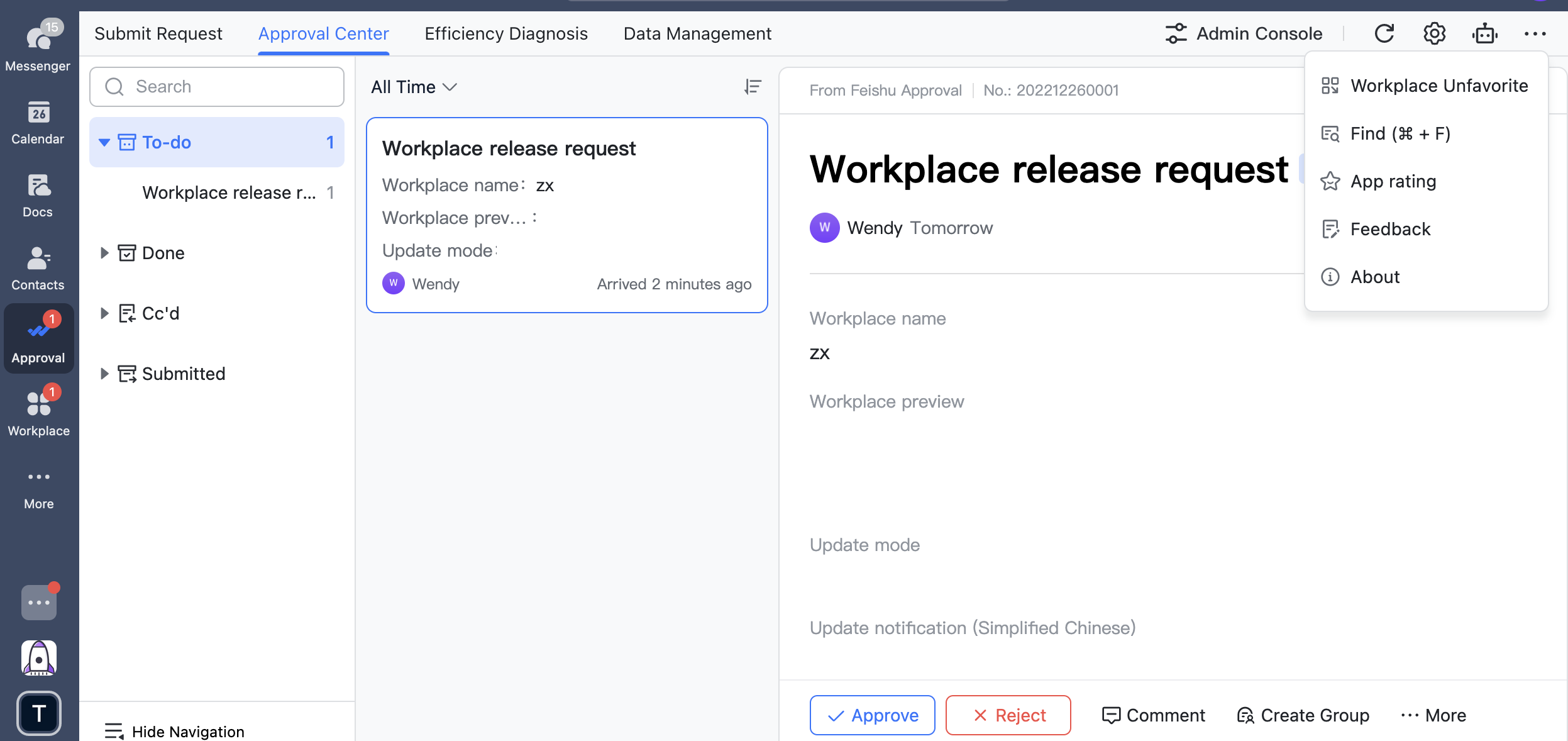Image resolution: width=1568 pixels, height=741 pixels.
Task: Select Feedback from the menu
Action: (1390, 229)
